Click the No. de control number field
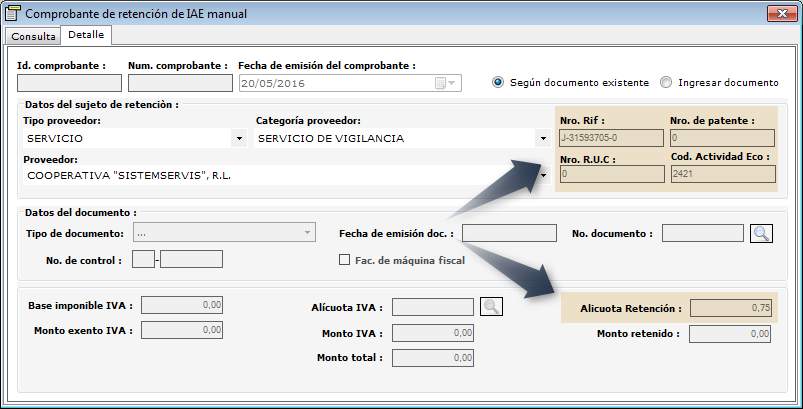The image size is (803, 409). click(x=192, y=259)
